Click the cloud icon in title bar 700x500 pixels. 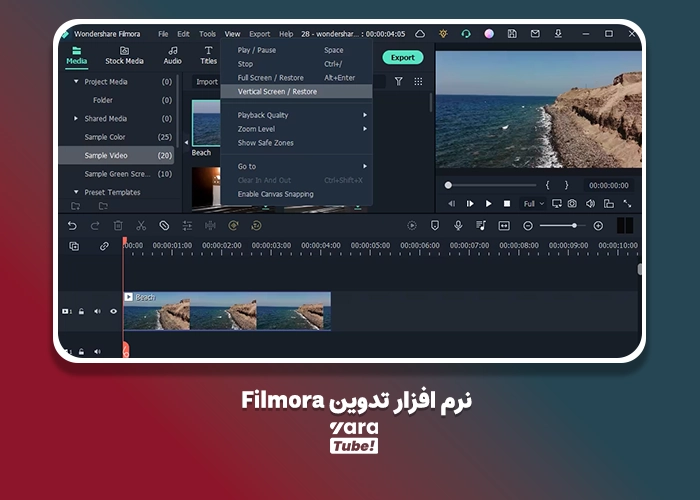[420, 33]
